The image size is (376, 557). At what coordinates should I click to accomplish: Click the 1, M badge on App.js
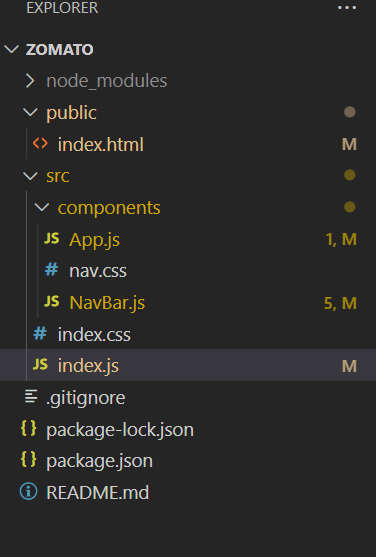pyautogui.click(x=341, y=239)
